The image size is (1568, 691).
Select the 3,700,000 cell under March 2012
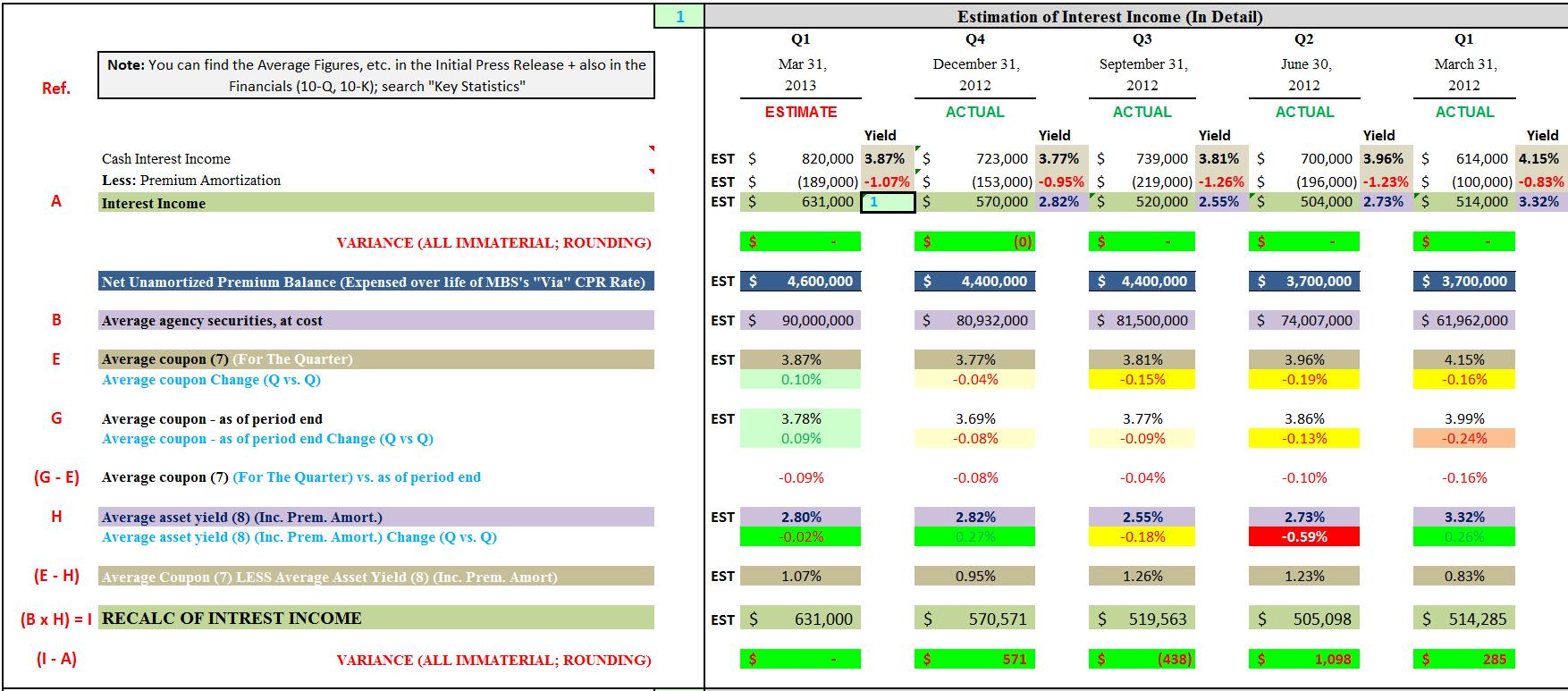[x=1464, y=281]
